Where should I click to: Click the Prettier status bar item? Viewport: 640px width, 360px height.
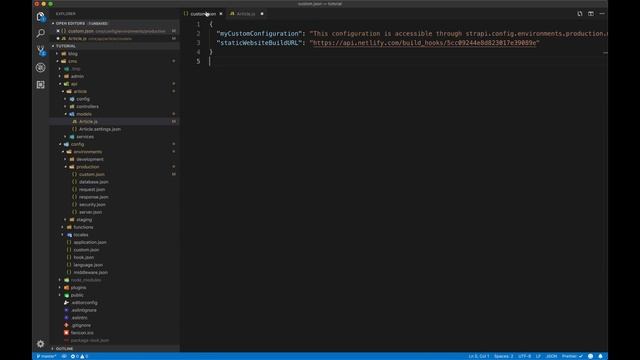click(572, 356)
